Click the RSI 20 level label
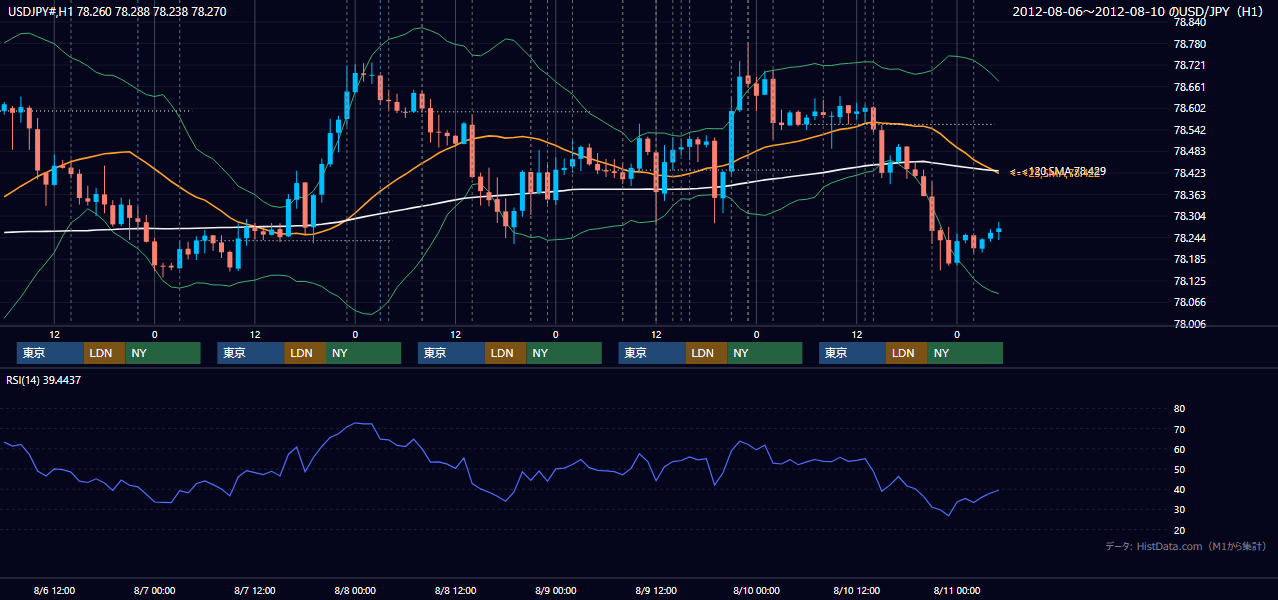 pos(1179,530)
